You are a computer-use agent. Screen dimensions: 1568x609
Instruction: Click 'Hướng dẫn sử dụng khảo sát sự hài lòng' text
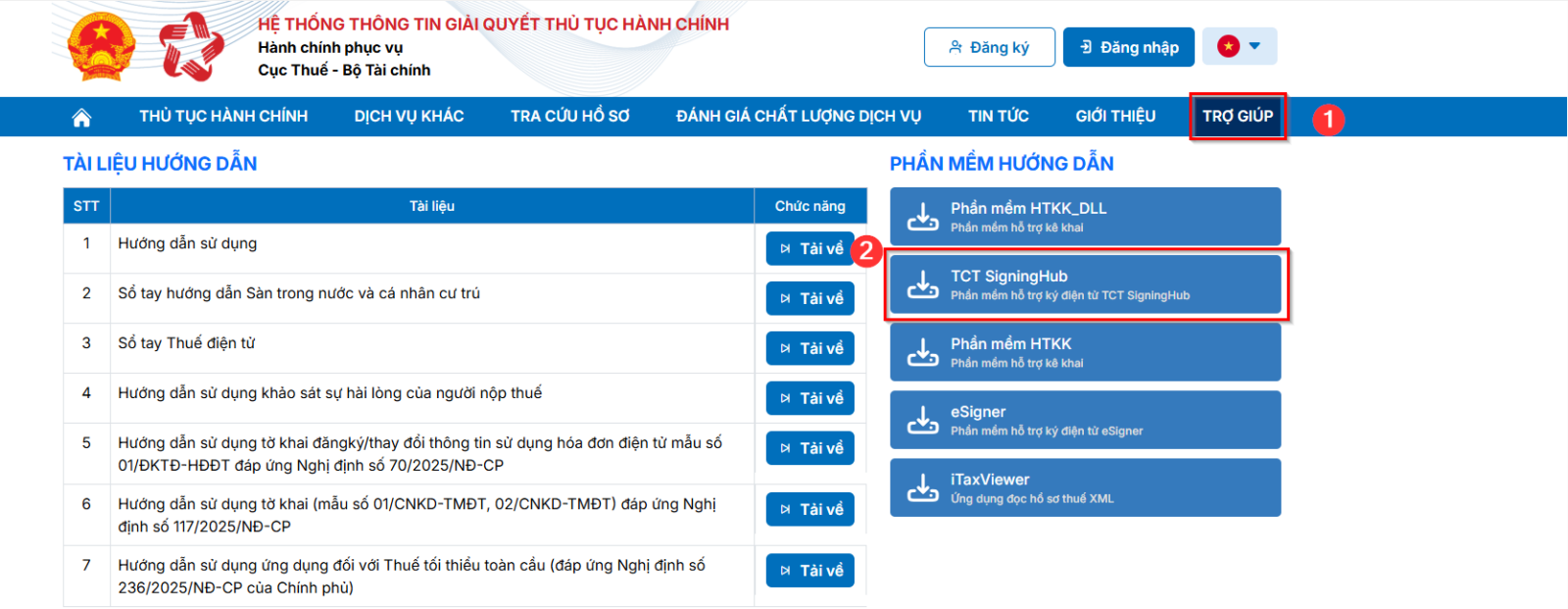point(329,393)
